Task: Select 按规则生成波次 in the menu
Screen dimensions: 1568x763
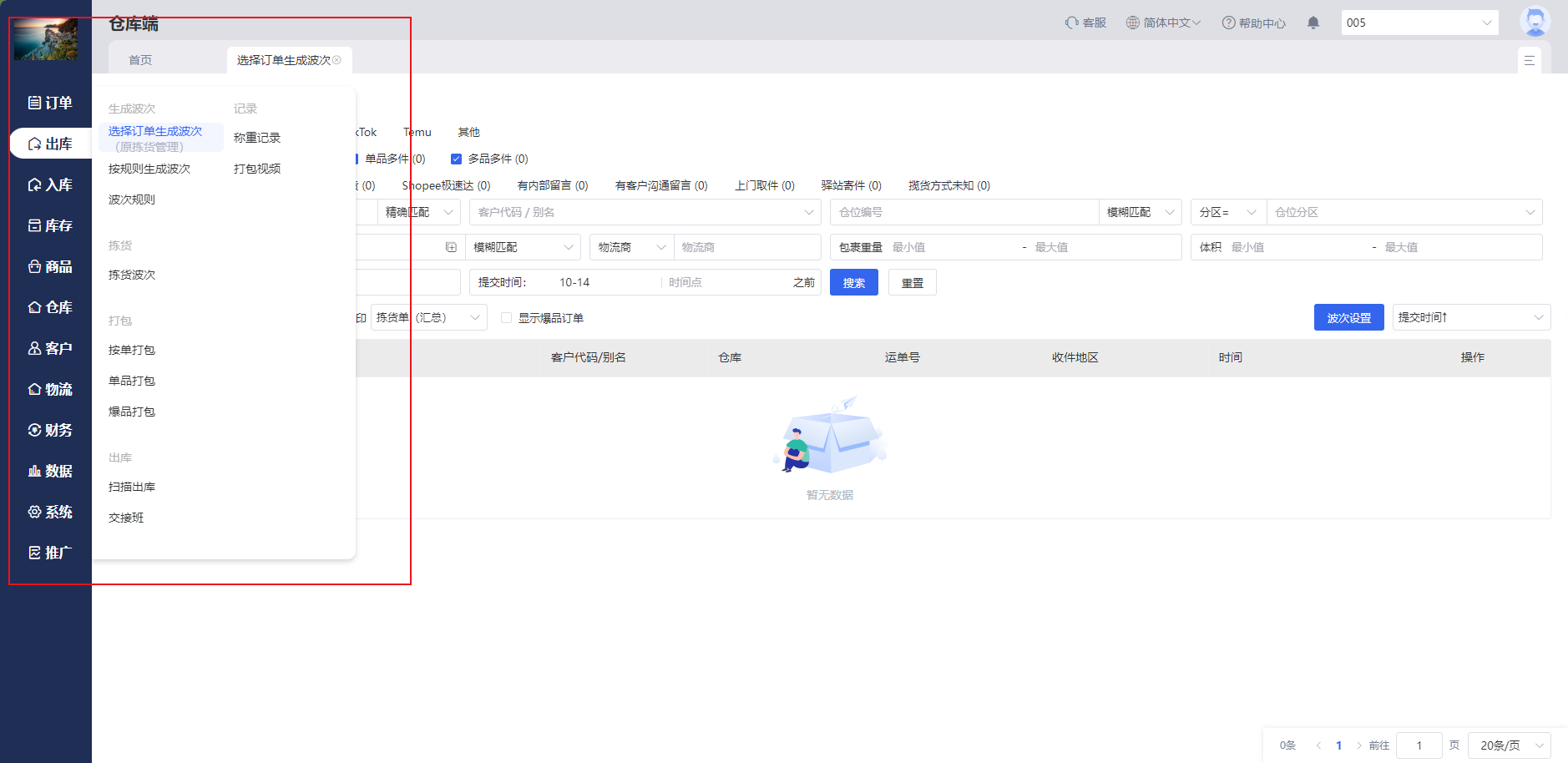Action: click(x=149, y=169)
